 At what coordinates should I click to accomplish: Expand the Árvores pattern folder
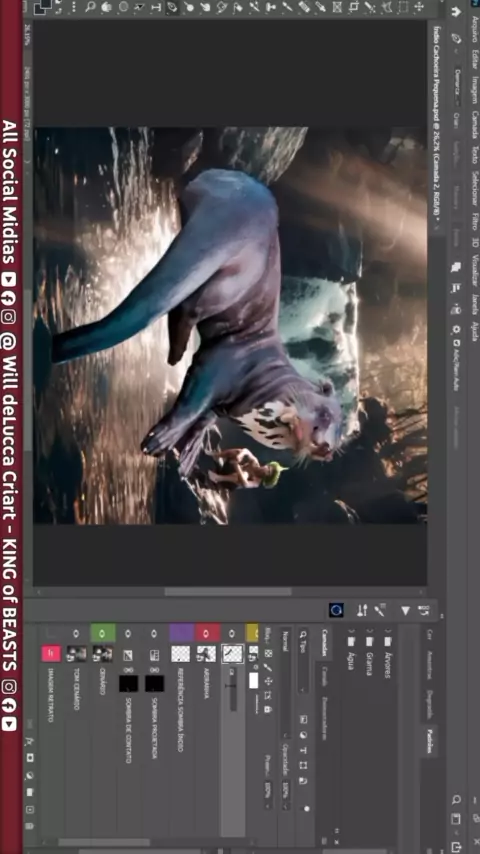click(387, 630)
